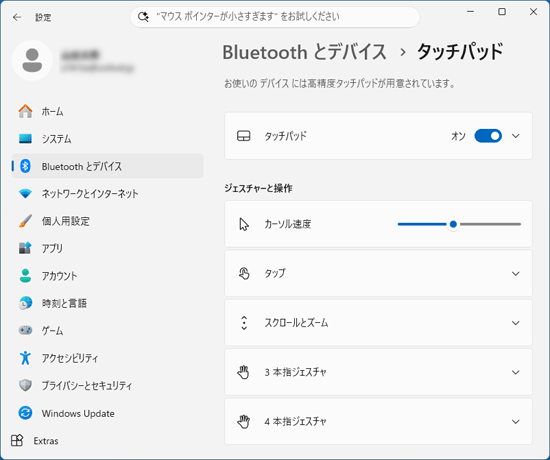Click the Network Wi-Fi icon

pyautogui.click(x=25, y=193)
